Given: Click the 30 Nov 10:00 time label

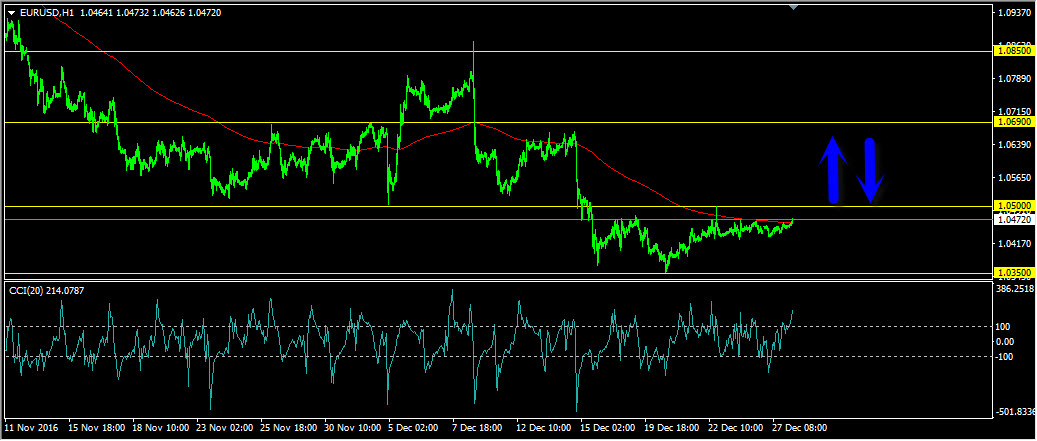Looking at the screenshot, I should click(352, 428).
